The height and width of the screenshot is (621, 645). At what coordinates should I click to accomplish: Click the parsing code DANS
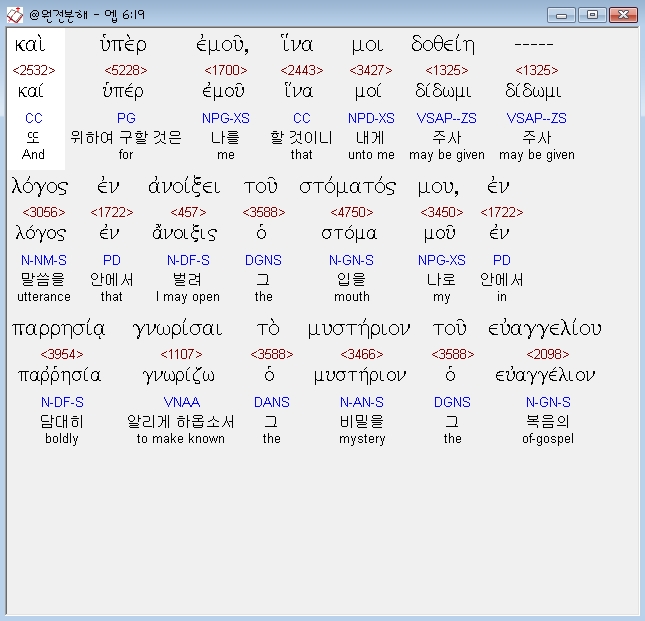coord(271,402)
